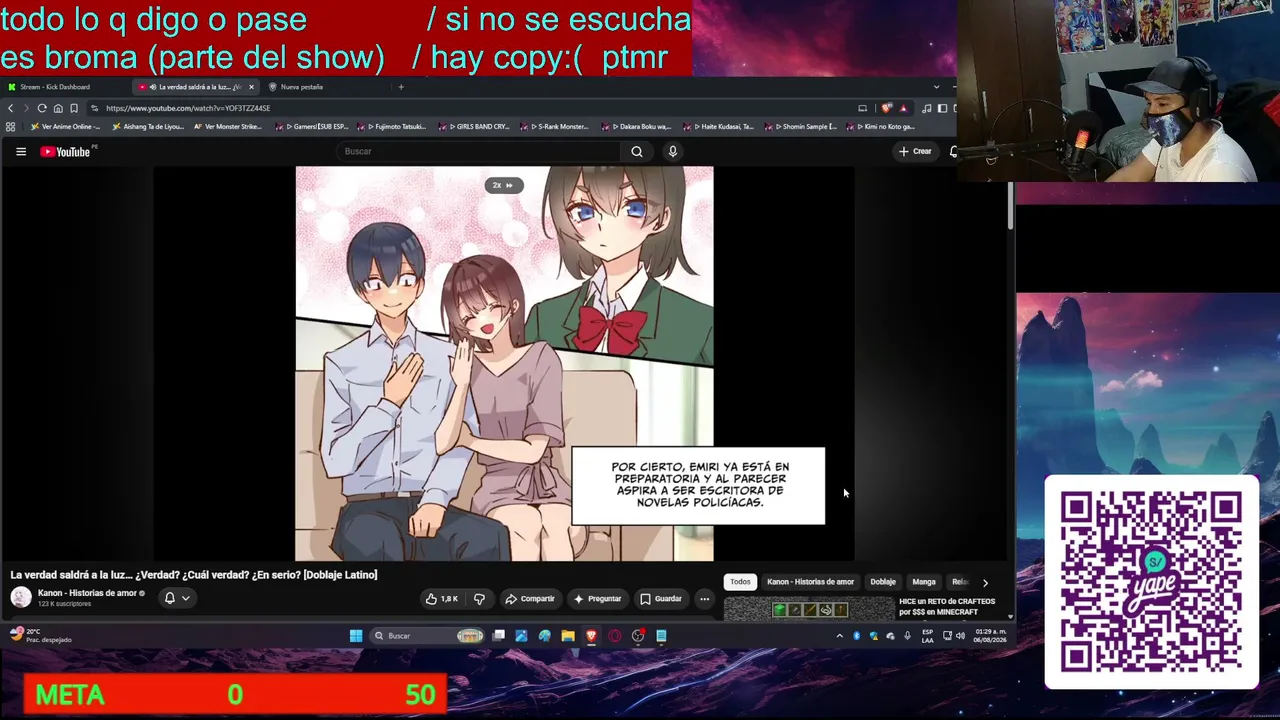The height and width of the screenshot is (720, 1280).
Task: Select the Kanon - Historias de amor filter chip
Action: pyautogui.click(x=810, y=582)
